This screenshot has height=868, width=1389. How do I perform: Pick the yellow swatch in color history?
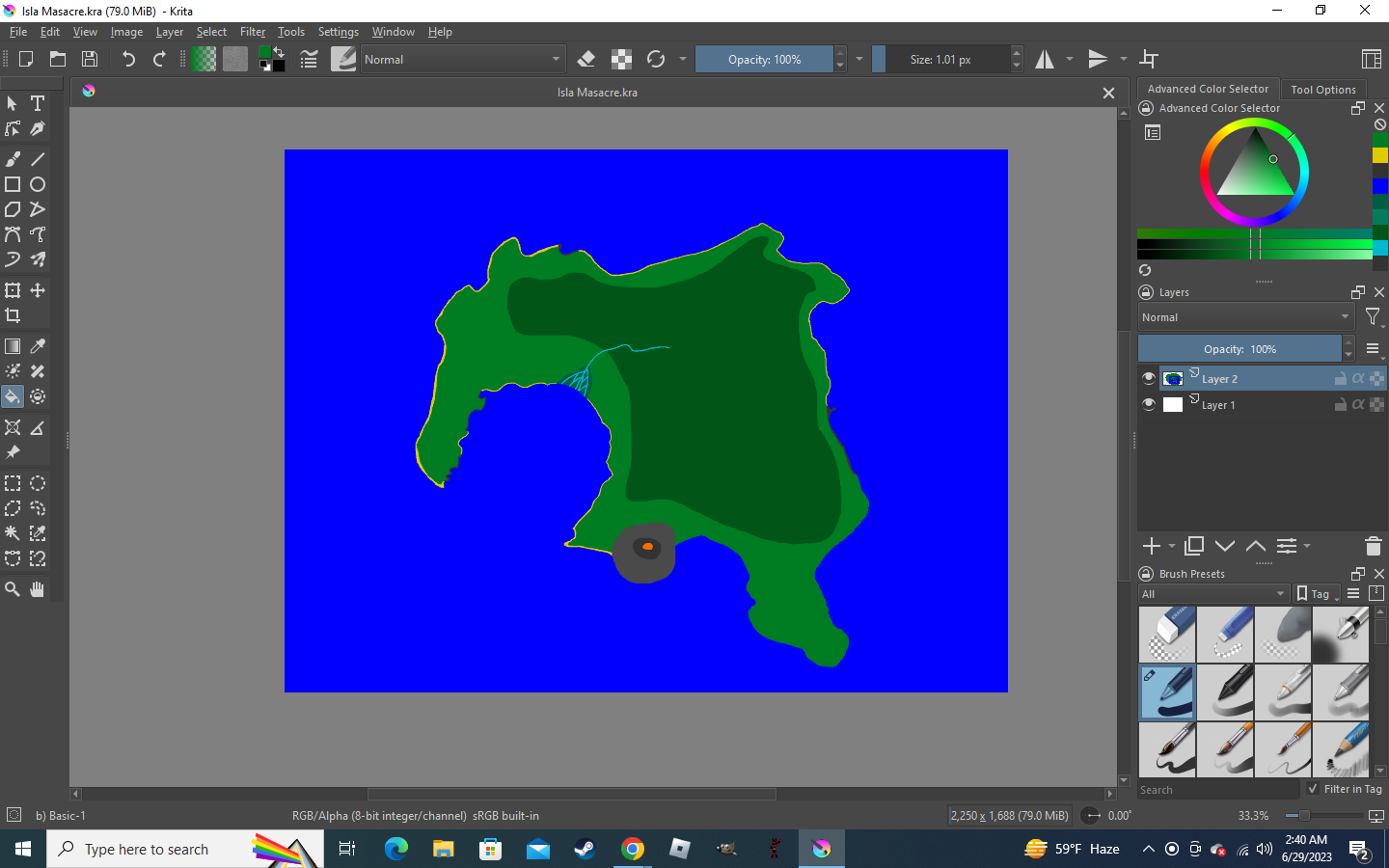[1380, 155]
